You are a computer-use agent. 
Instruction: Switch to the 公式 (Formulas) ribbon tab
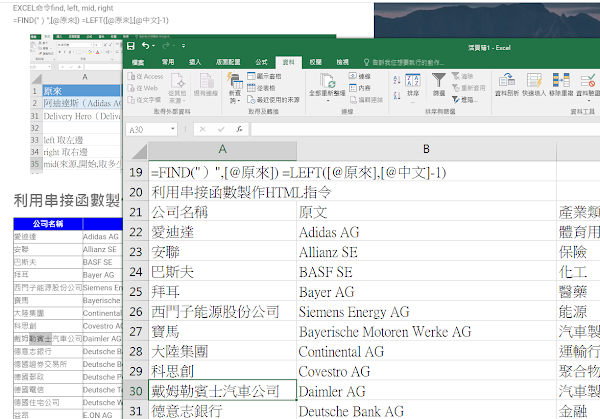[261, 62]
